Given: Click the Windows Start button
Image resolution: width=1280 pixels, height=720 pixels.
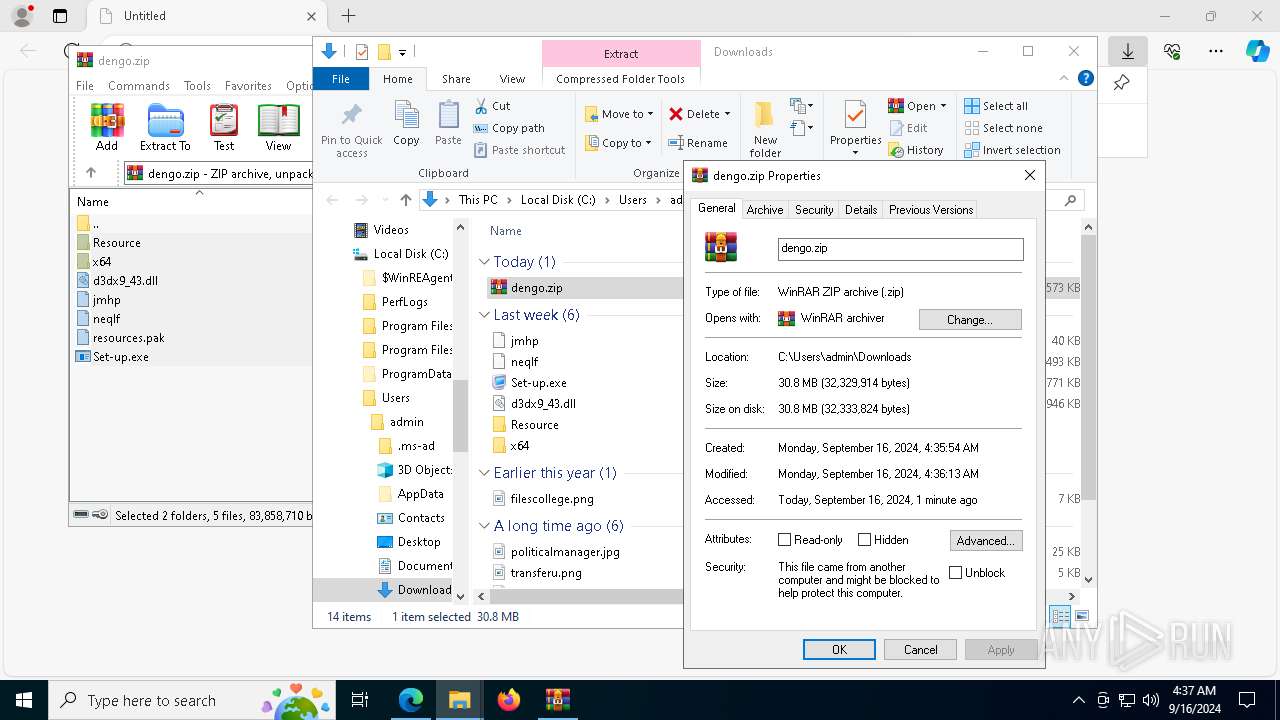Looking at the screenshot, I should click(24, 700).
